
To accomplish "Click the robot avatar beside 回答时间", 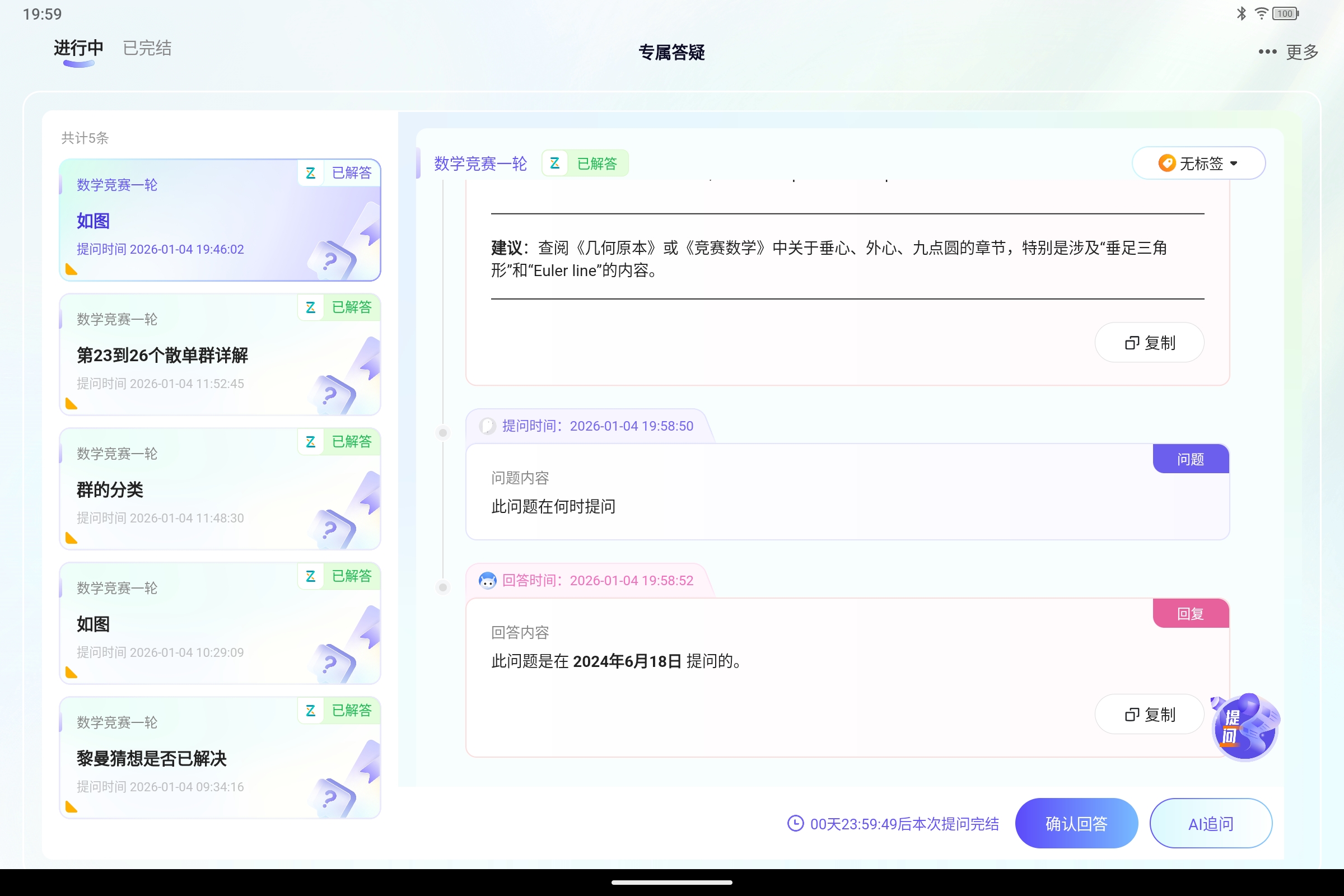I will (x=487, y=580).
